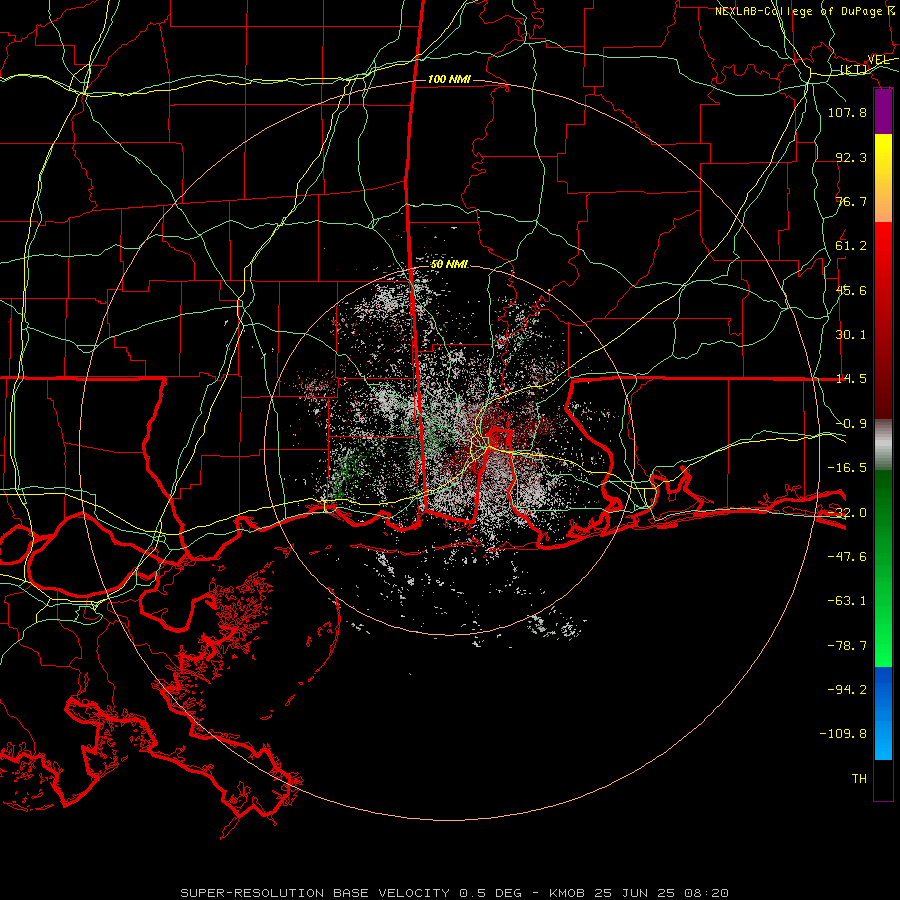Click the -32.0 velocity scale value
900x900 pixels.
[847, 513]
